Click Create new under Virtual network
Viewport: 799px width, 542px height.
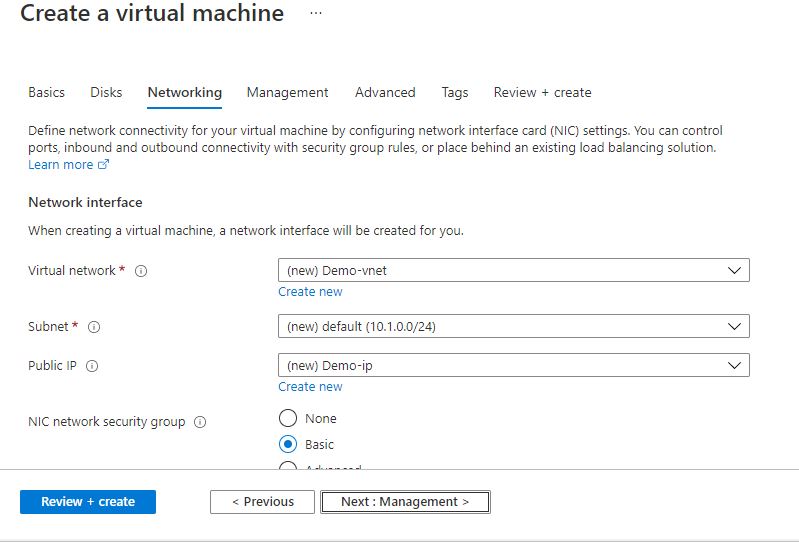310,292
